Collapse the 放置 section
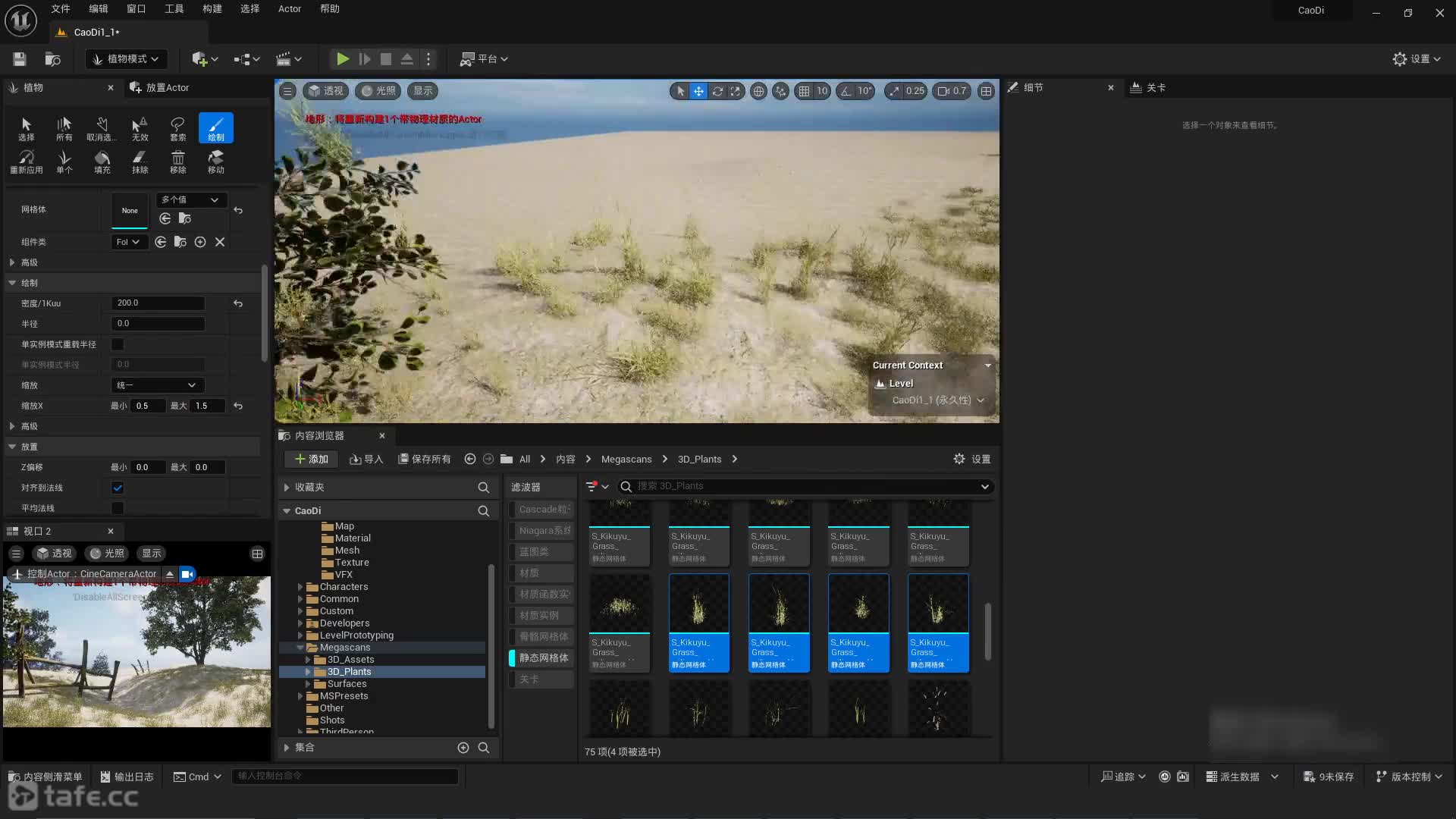This screenshot has height=819, width=1456. pyautogui.click(x=12, y=447)
